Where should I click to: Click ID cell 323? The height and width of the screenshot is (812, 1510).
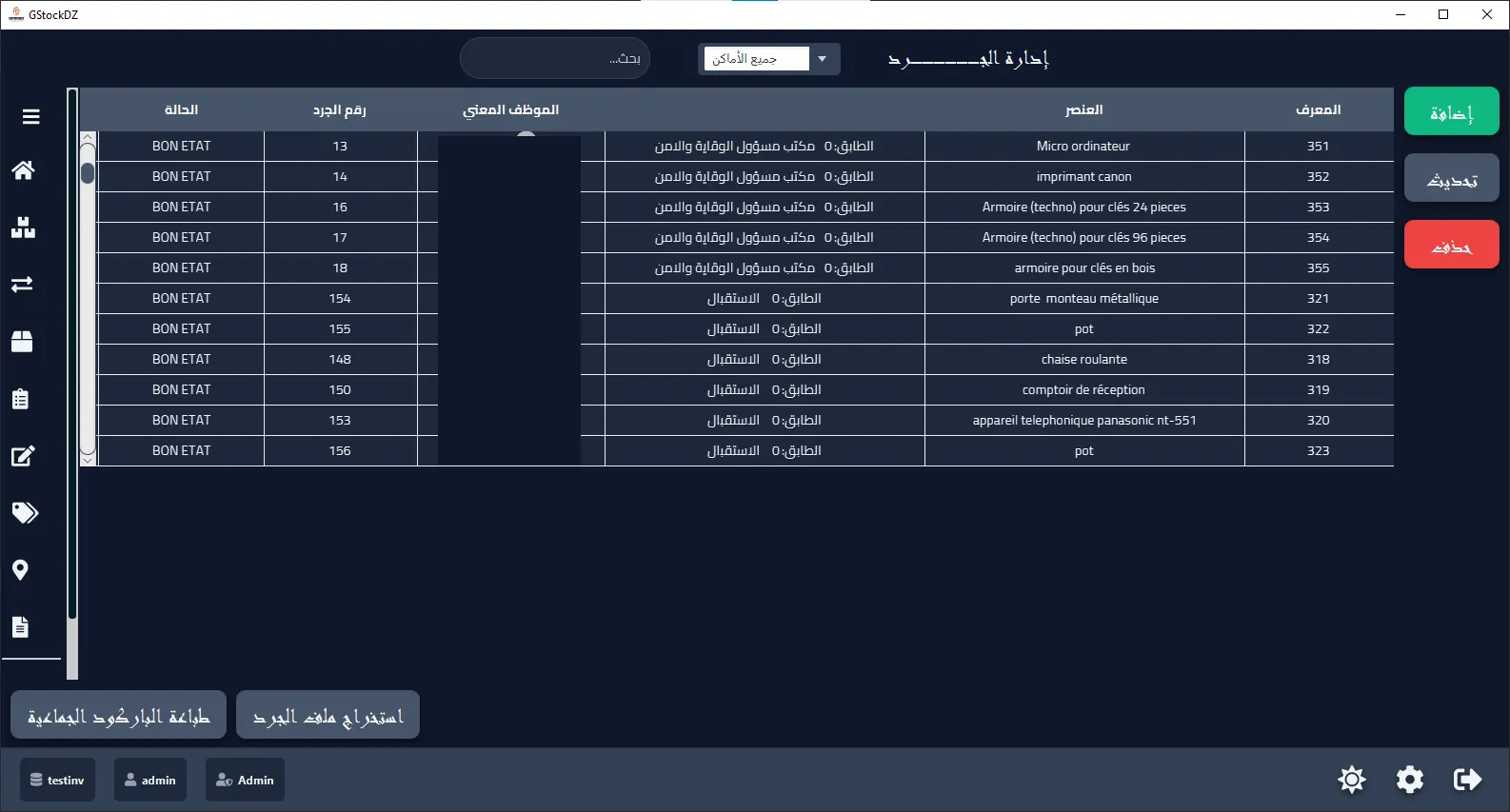[1319, 450]
